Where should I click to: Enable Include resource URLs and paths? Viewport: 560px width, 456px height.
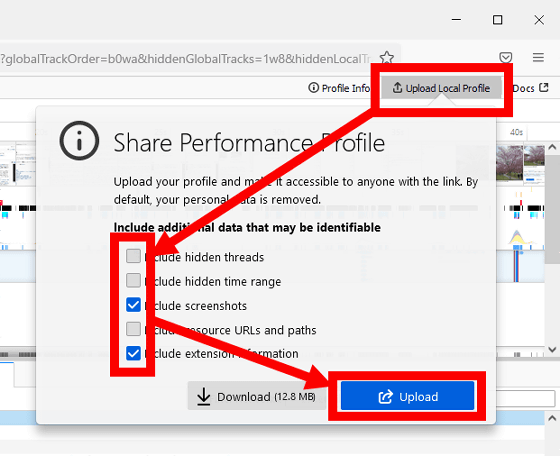[x=133, y=329]
